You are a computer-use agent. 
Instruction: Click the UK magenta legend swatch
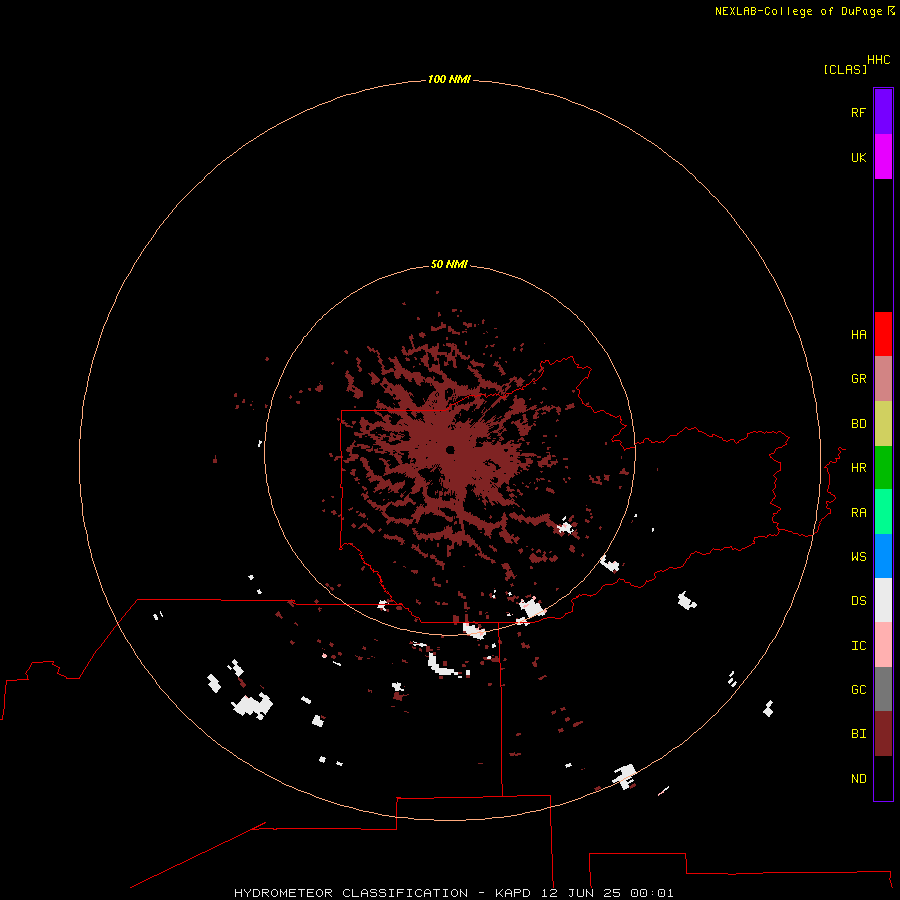[883, 157]
